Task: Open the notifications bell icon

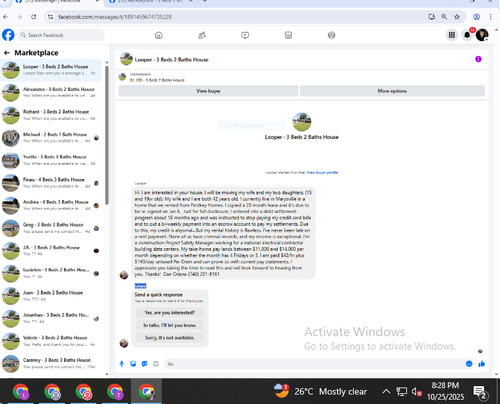Action: [467, 35]
